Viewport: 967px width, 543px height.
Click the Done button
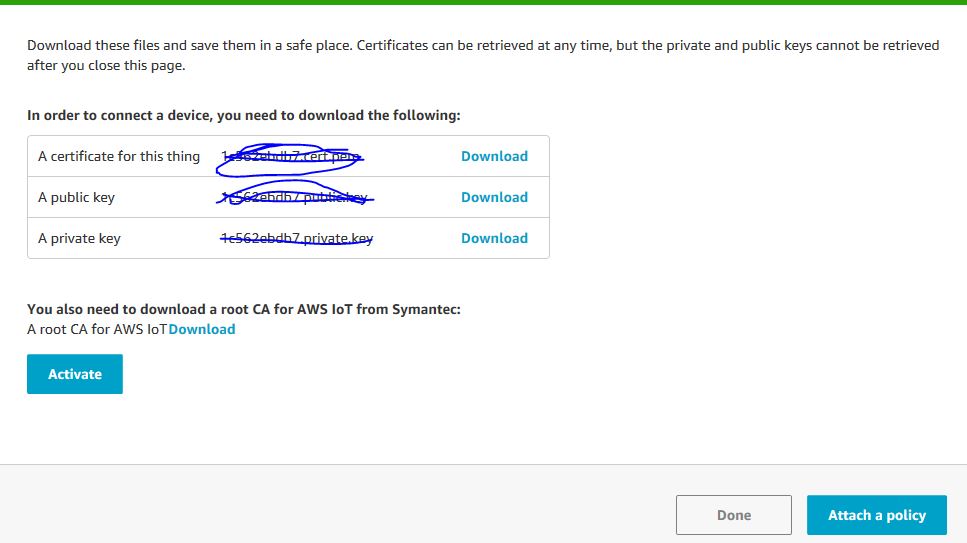(733, 515)
